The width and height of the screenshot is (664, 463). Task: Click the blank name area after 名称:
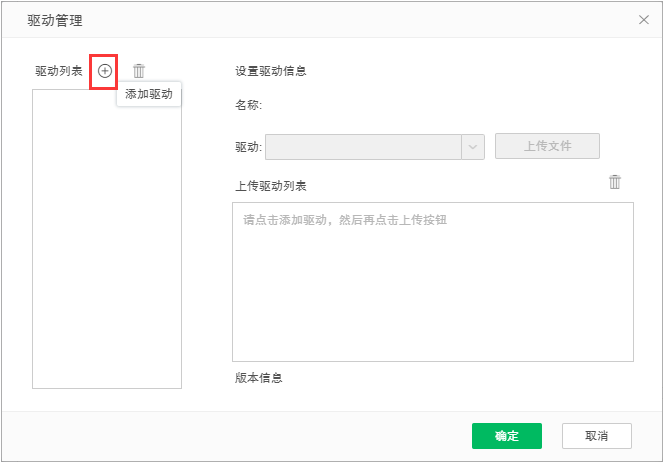pos(400,104)
